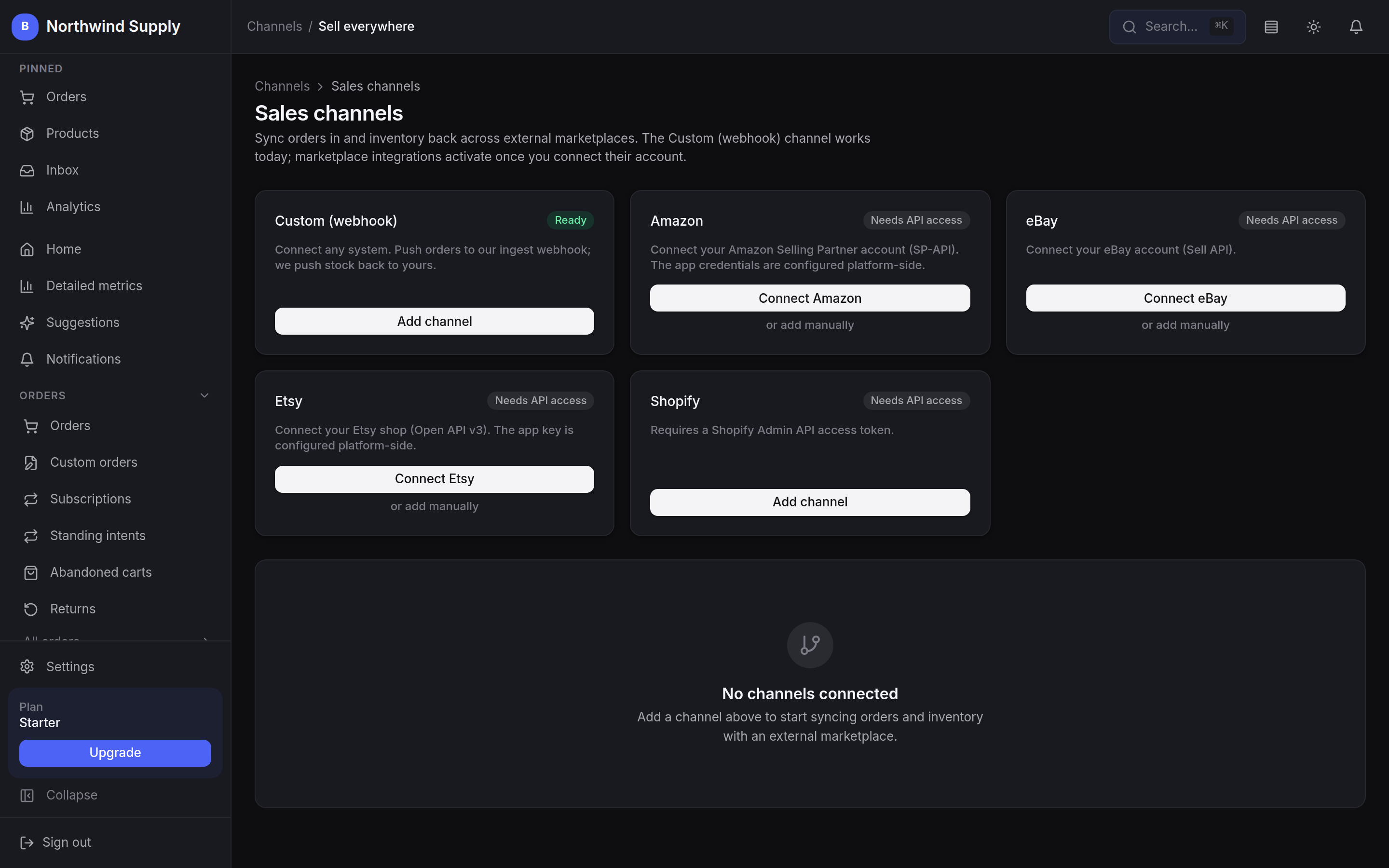Click the Channels link in the top breadcrumb

click(x=274, y=27)
